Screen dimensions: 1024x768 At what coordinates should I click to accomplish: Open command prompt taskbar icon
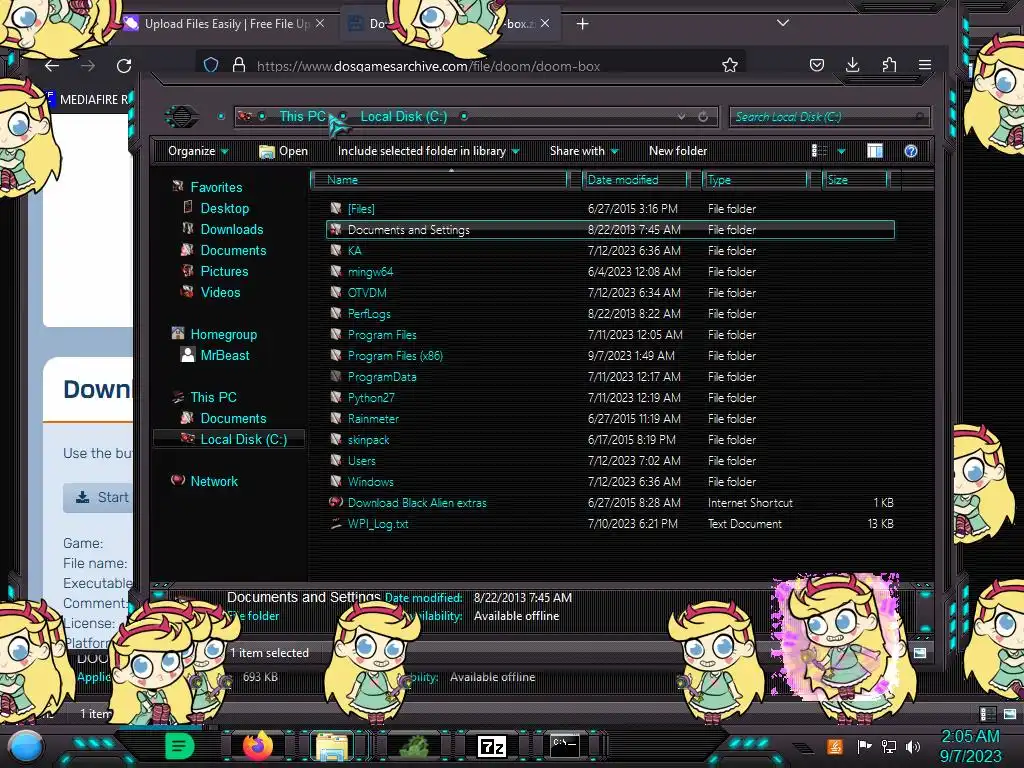564,745
